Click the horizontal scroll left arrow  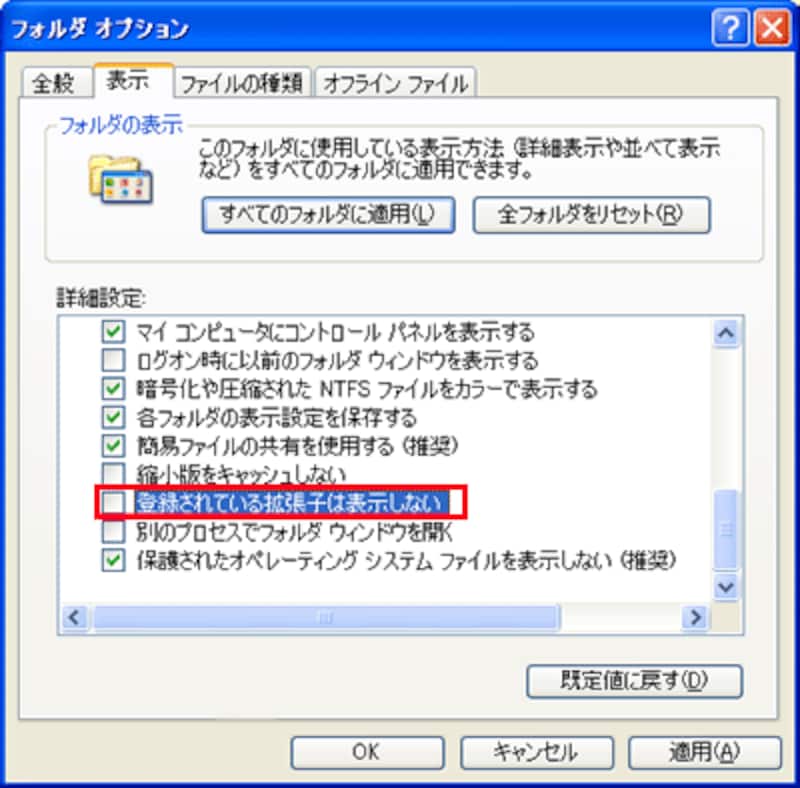click(x=74, y=618)
